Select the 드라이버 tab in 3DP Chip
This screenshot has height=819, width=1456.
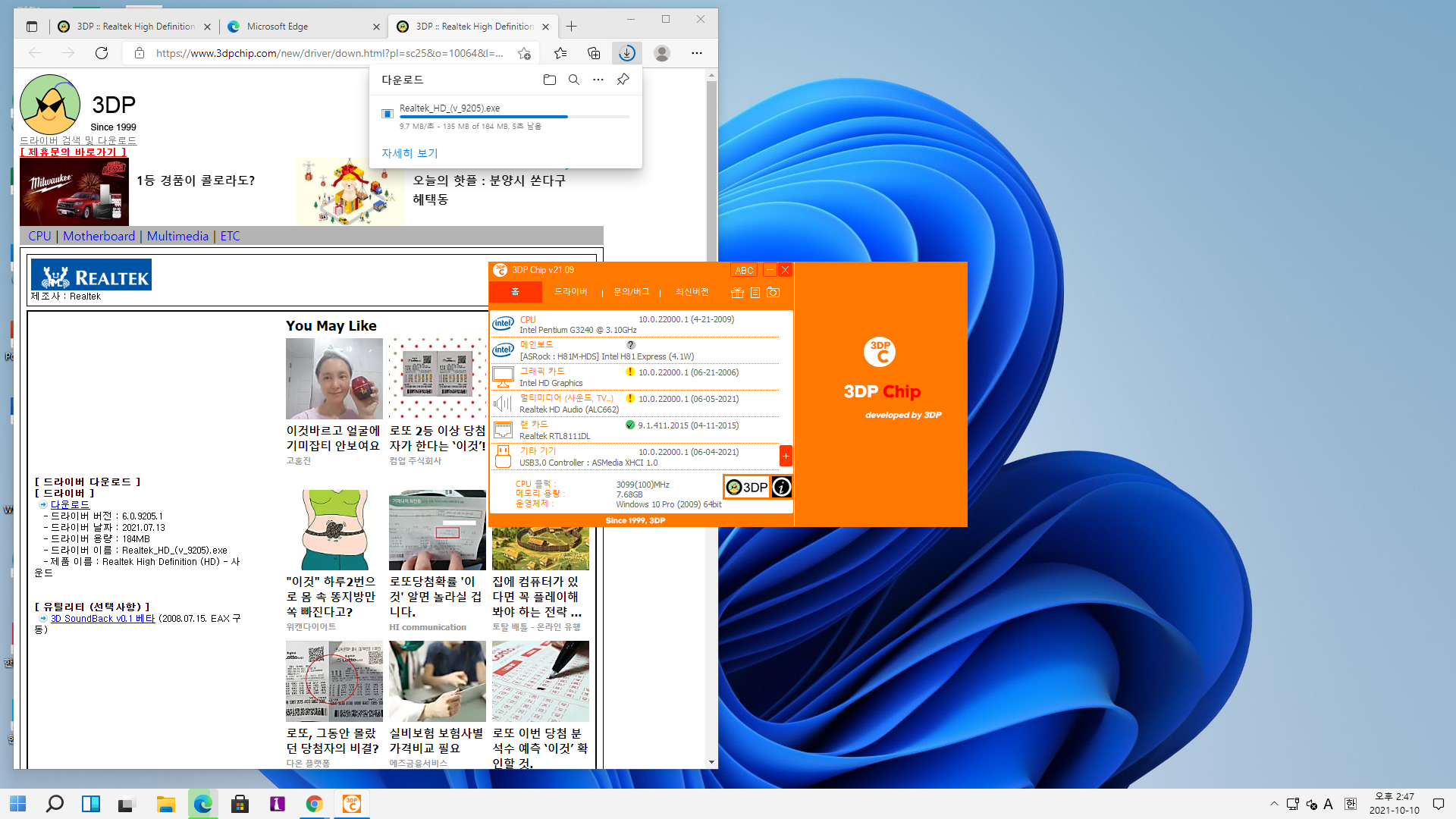click(x=571, y=292)
